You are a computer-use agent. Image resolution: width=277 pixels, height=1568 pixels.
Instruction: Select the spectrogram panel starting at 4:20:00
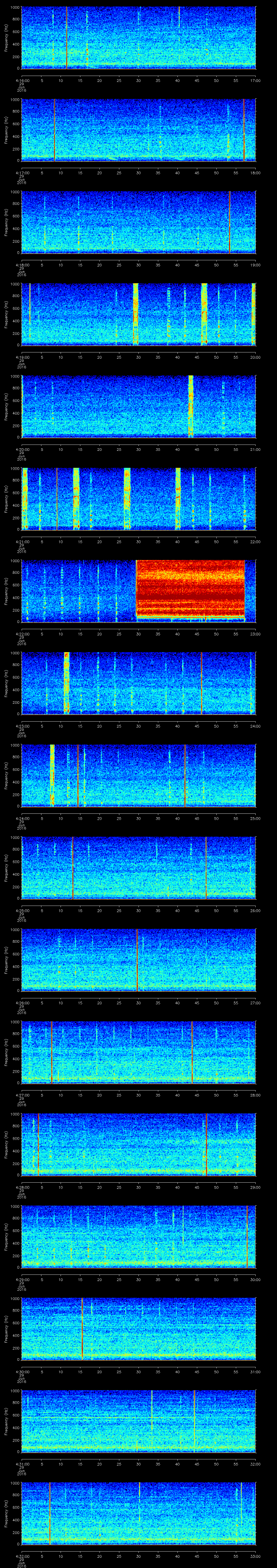[139, 407]
